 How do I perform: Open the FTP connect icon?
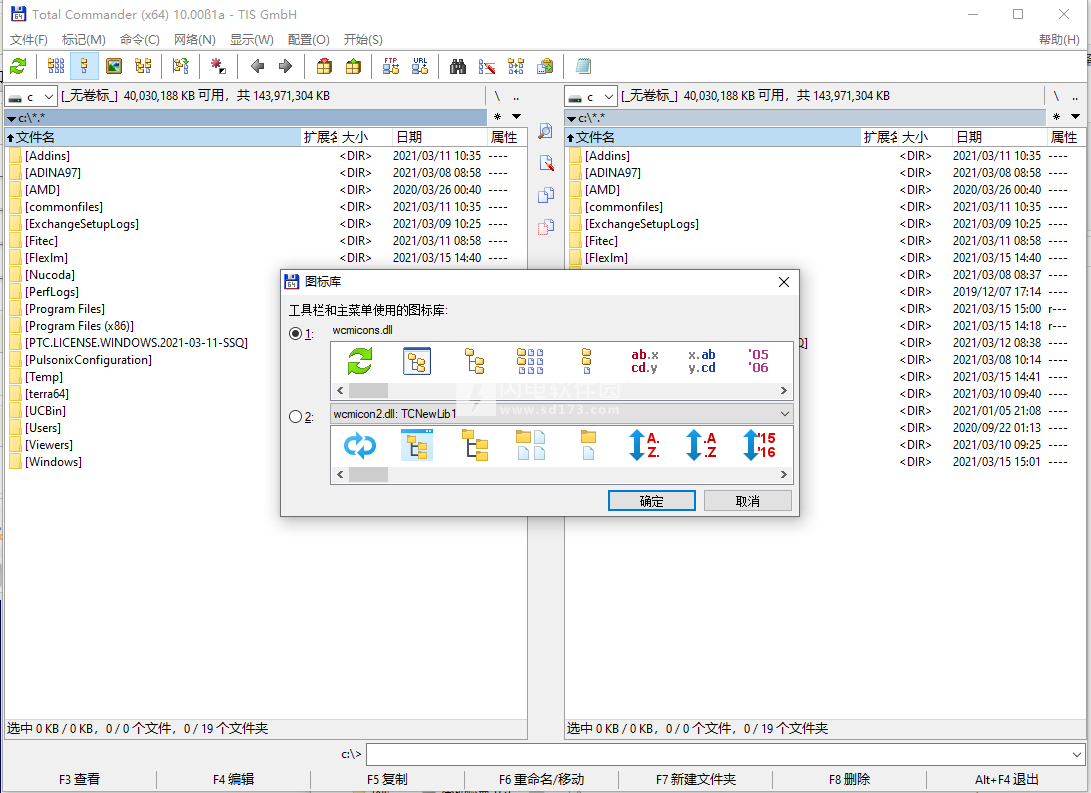click(391, 66)
